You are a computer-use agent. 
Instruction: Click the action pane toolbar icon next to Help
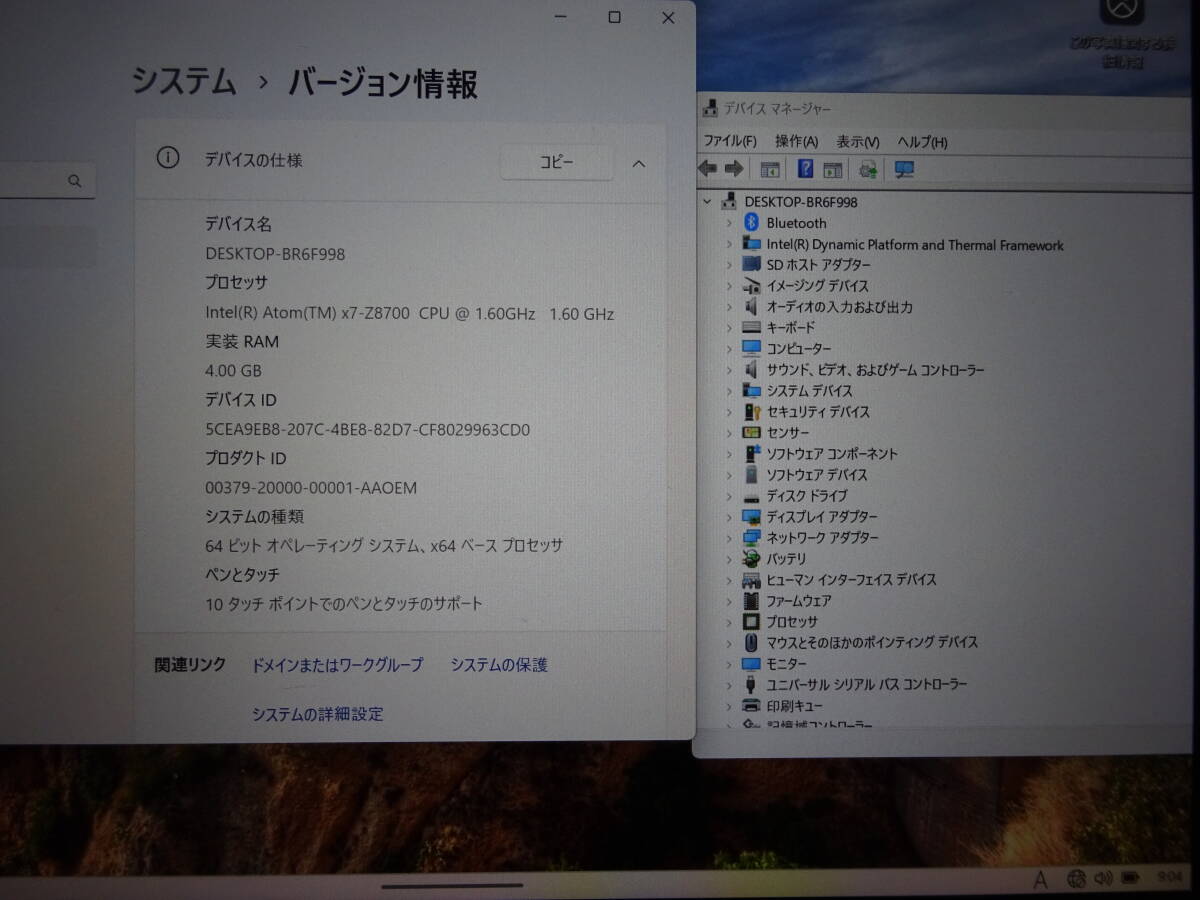(x=833, y=170)
